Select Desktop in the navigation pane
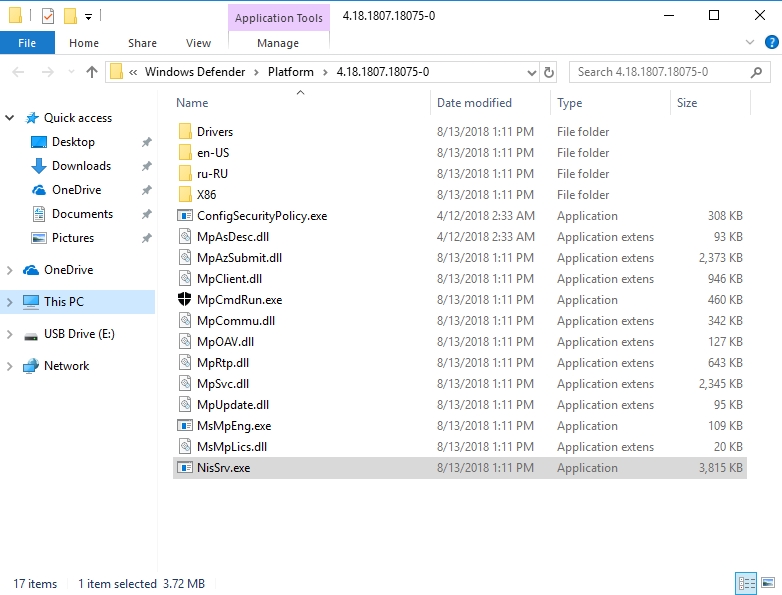This screenshot has height=595, width=782. (73, 142)
